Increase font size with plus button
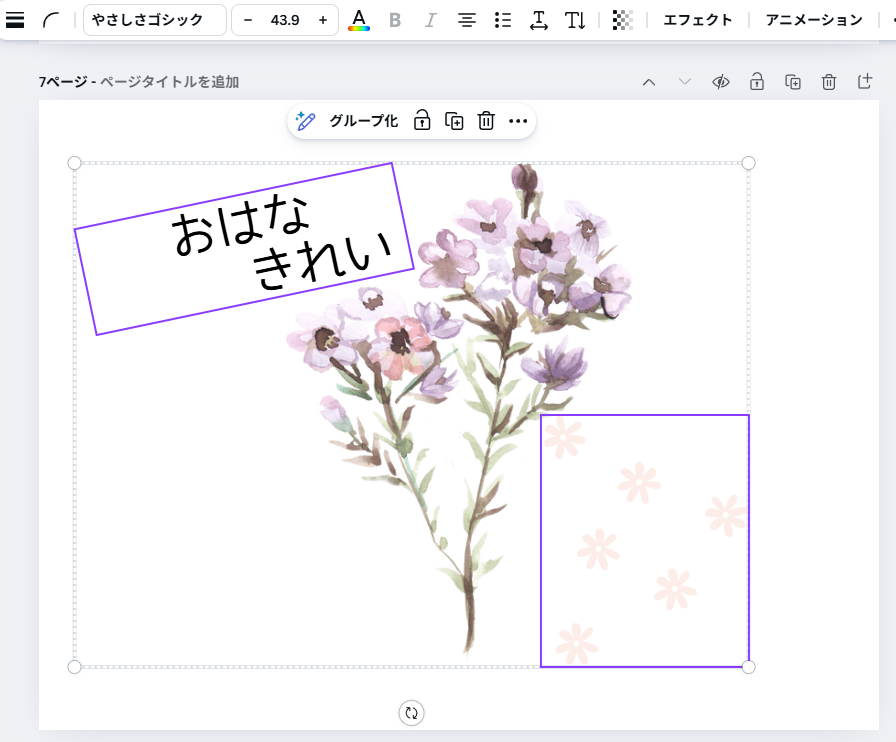This screenshot has width=896, height=742. [x=322, y=20]
